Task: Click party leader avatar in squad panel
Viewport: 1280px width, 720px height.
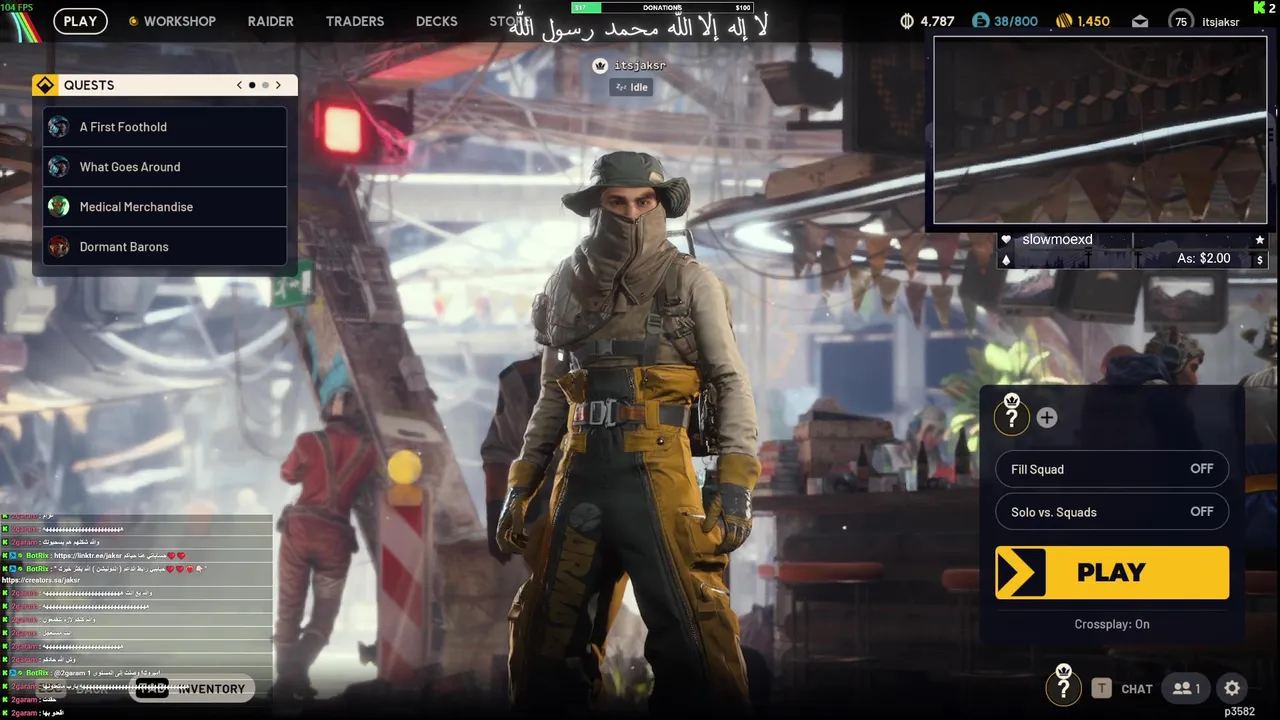Action: click(x=1011, y=415)
